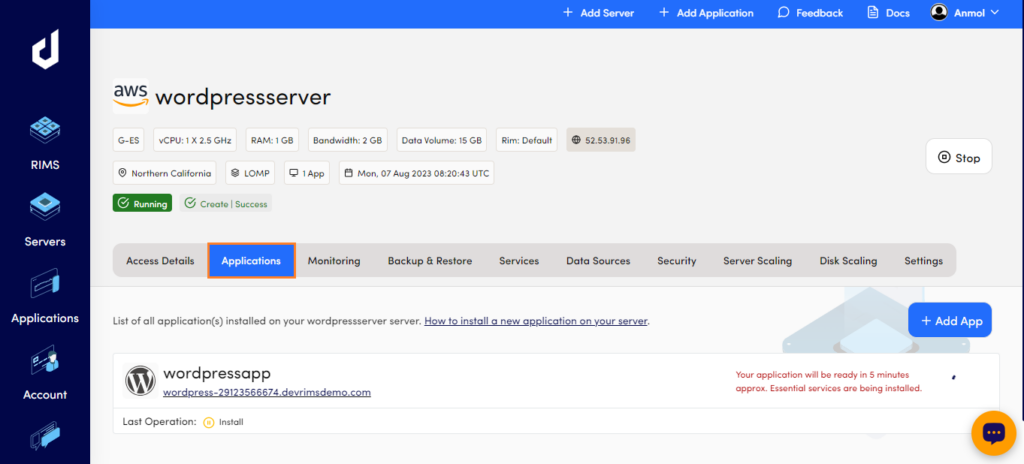Click the Devrims logo in sidebar

pyautogui.click(x=45, y=47)
